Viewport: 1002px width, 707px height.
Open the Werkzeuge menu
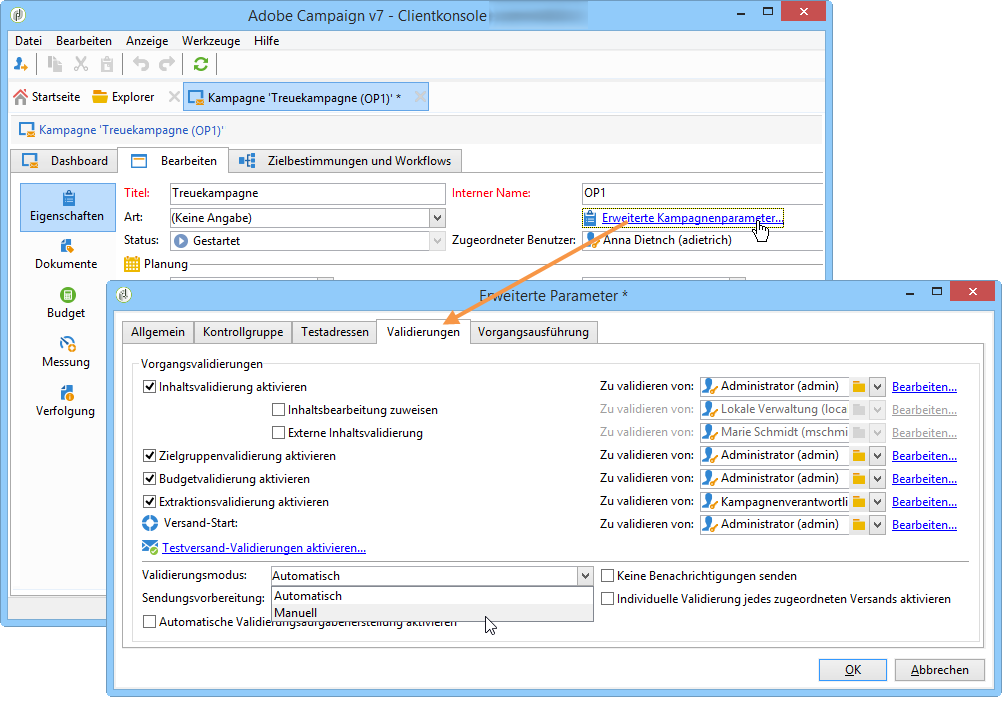click(x=211, y=41)
